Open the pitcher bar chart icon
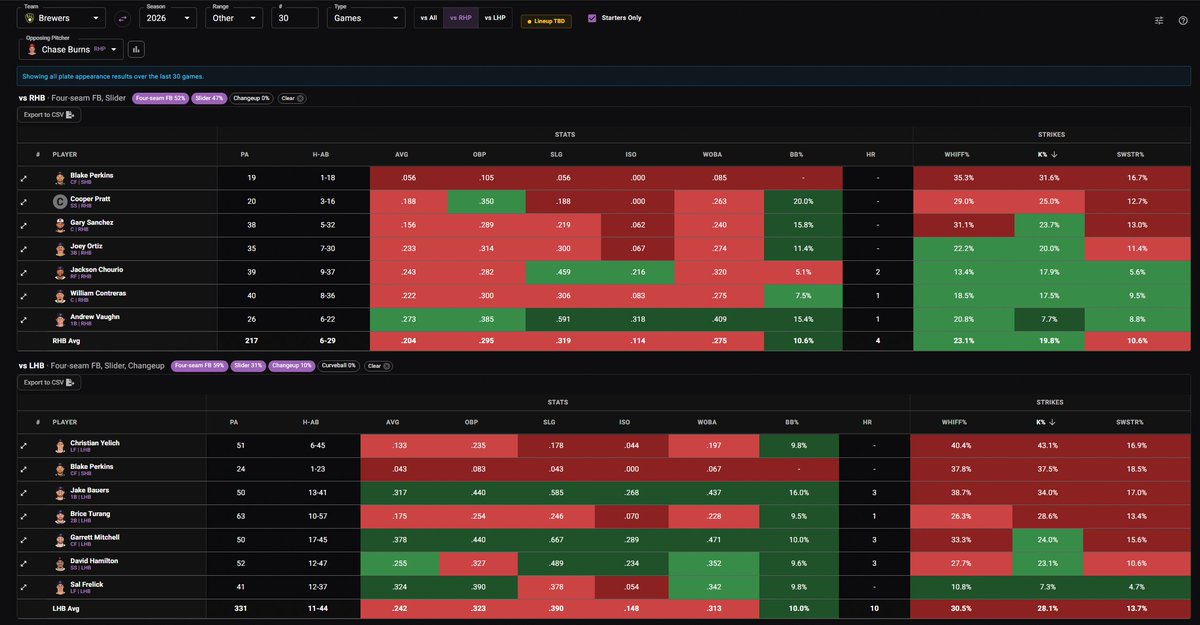This screenshot has width=1200, height=625. 136,49
